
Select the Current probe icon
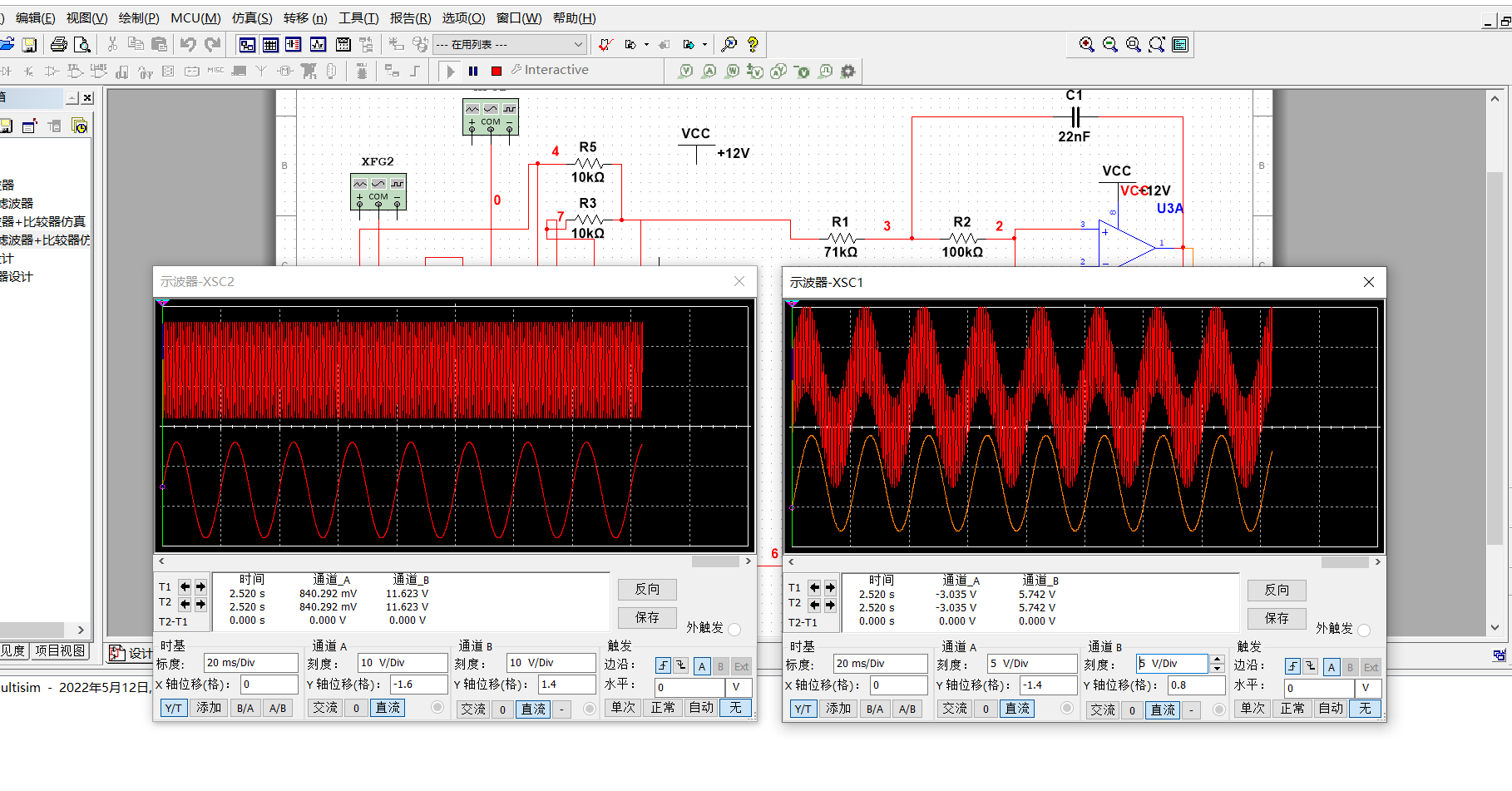pos(709,72)
